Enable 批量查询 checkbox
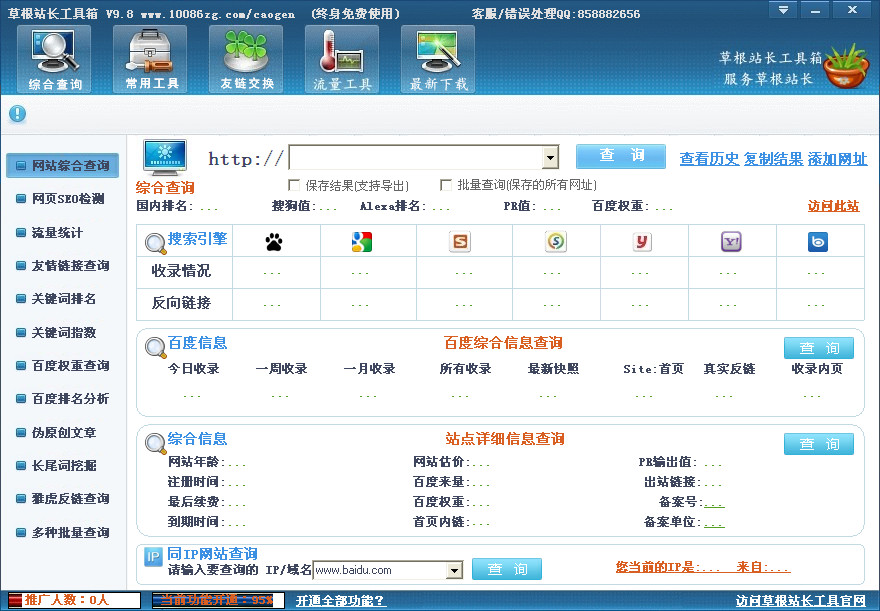The image size is (880, 611). pyautogui.click(x=446, y=185)
